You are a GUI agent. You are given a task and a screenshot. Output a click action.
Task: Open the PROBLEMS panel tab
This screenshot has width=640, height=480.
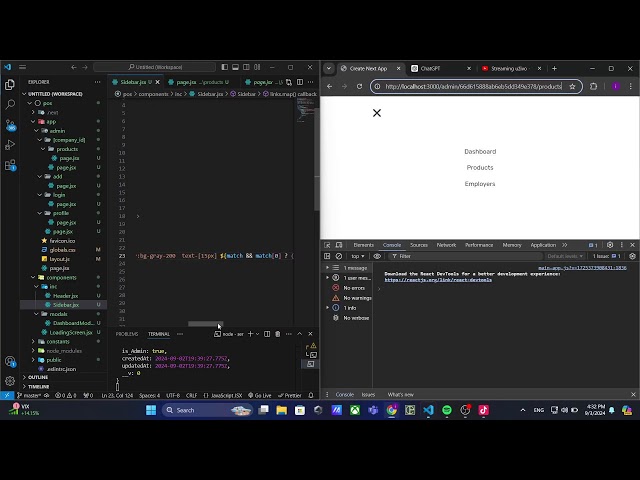click(x=127, y=334)
